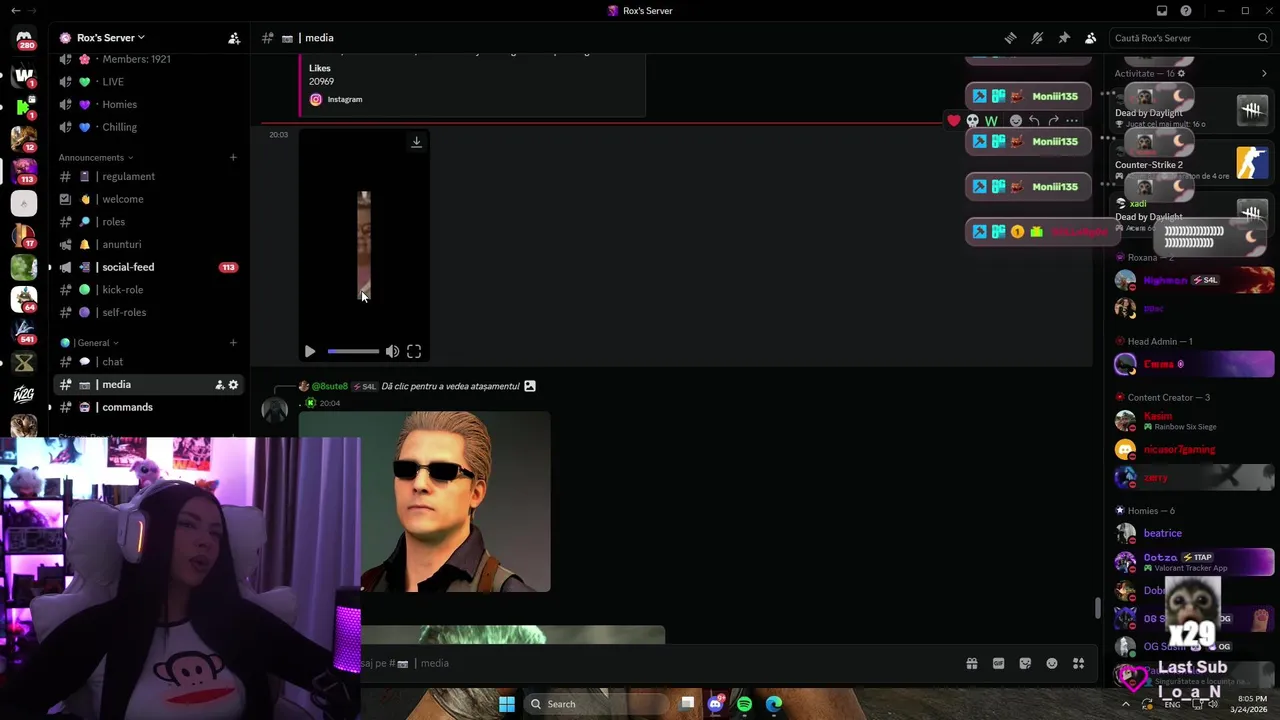Screen dimensions: 1280x720
Task: React with the red heart emoji
Action: pyautogui.click(x=954, y=121)
